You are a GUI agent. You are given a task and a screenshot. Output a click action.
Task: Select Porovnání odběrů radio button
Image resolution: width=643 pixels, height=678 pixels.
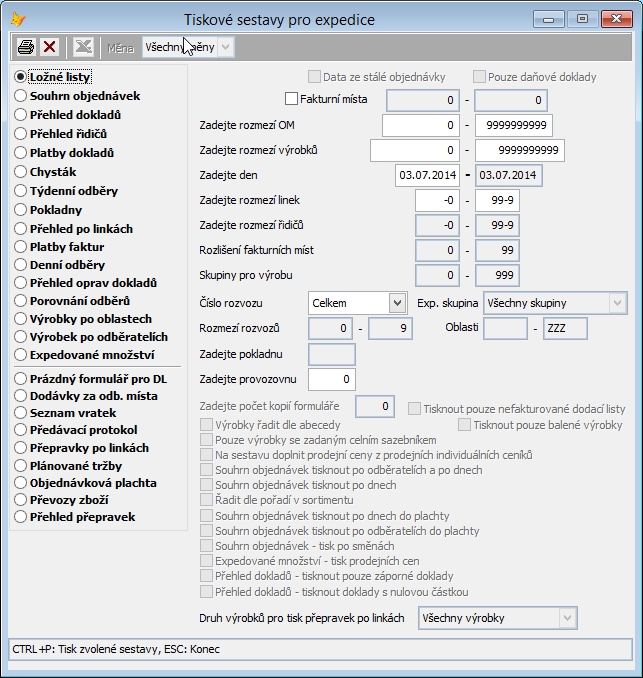[x=20, y=301]
